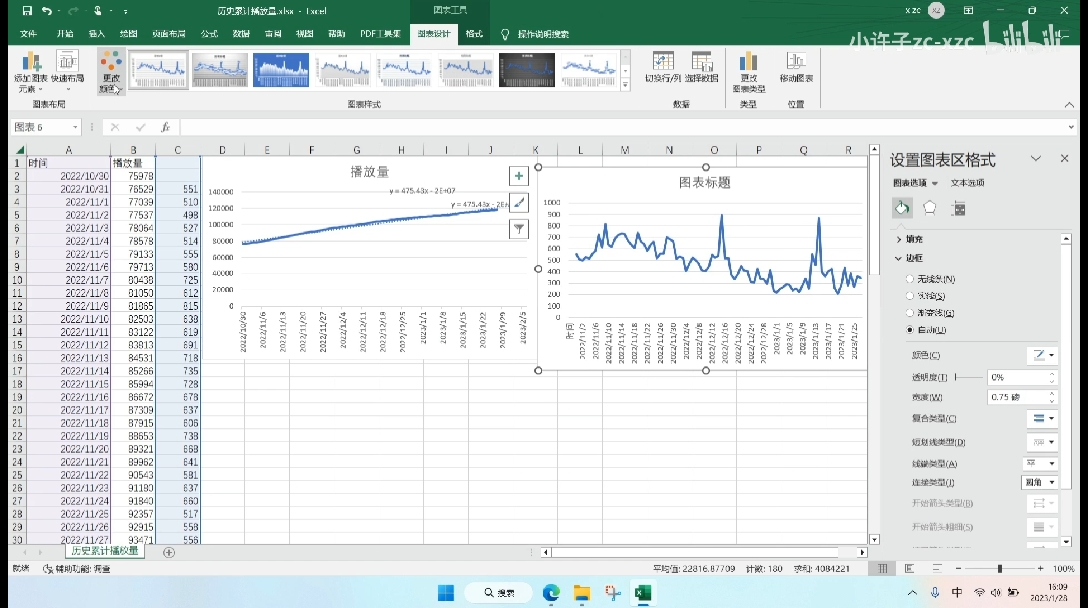This screenshot has width=1088, height=608.
Task: Open the Name Box dropdown arrow
Action: pyautogui.click(x=75, y=127)
